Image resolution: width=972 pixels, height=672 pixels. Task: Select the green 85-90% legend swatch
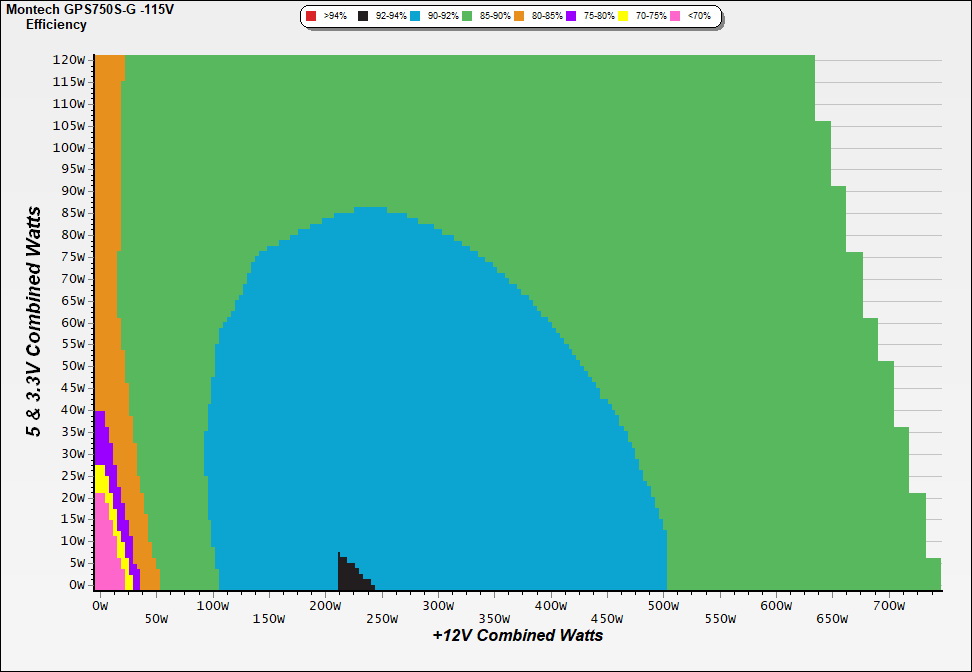pos(466,17)
